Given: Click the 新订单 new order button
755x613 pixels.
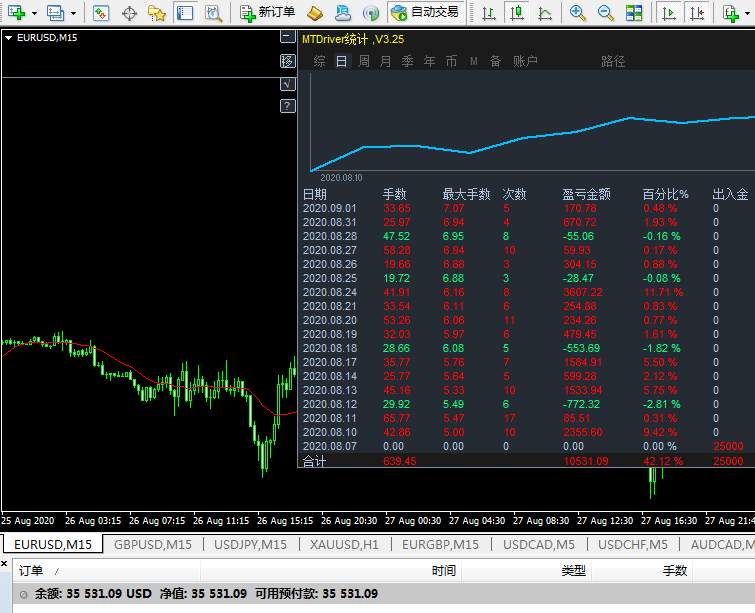Looking at the screenshot, I should pos(268,13).
